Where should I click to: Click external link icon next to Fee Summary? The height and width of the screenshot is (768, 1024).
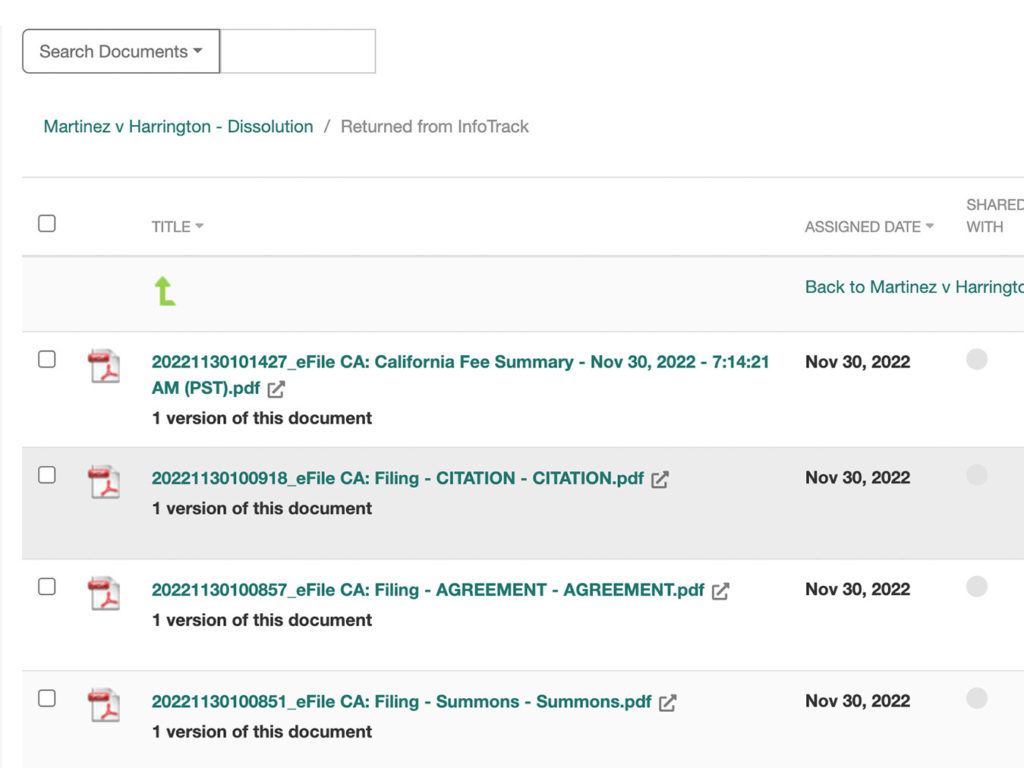(x=274, y=390)
